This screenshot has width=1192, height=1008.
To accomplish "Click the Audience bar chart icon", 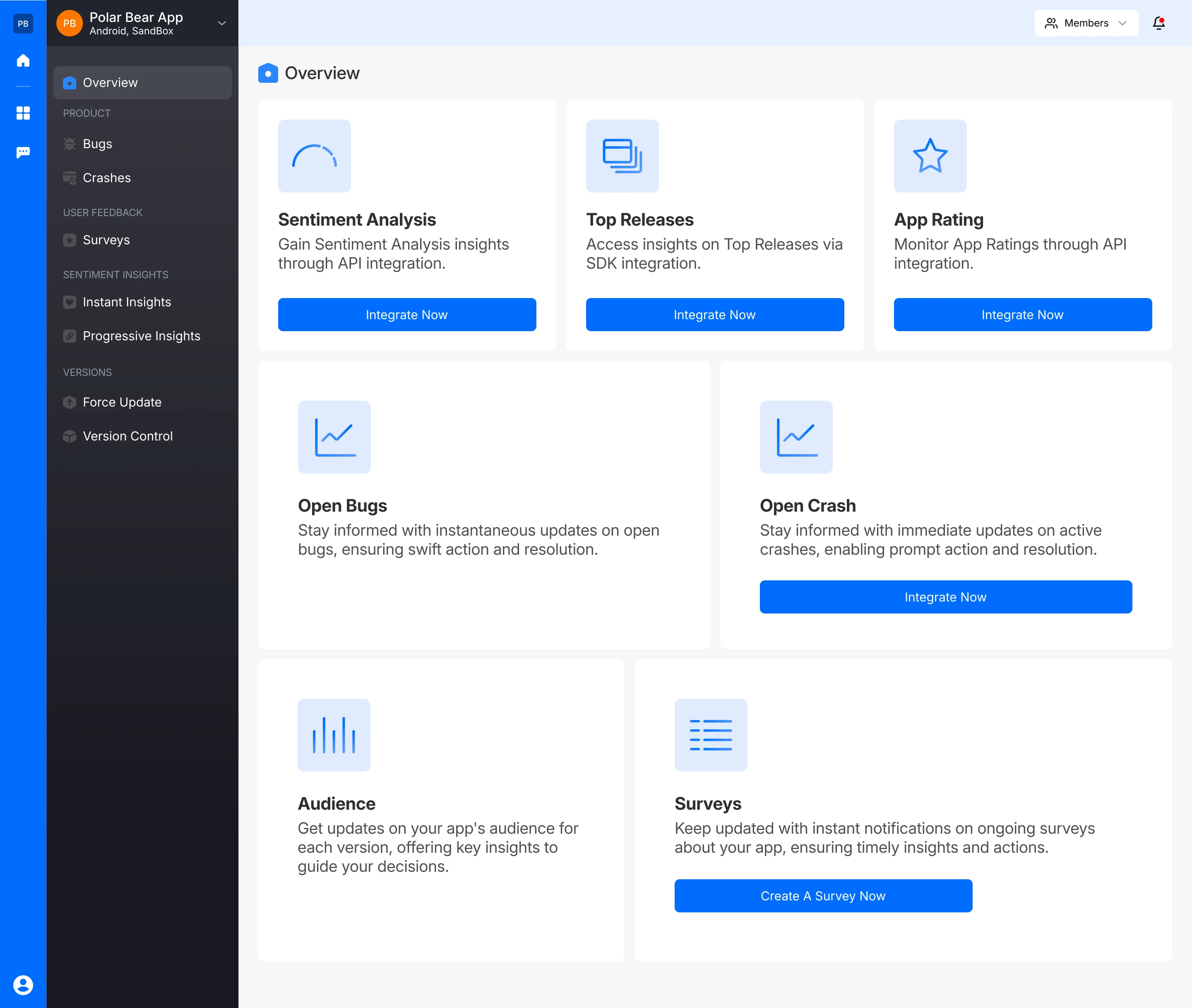I will pos(334,735).
